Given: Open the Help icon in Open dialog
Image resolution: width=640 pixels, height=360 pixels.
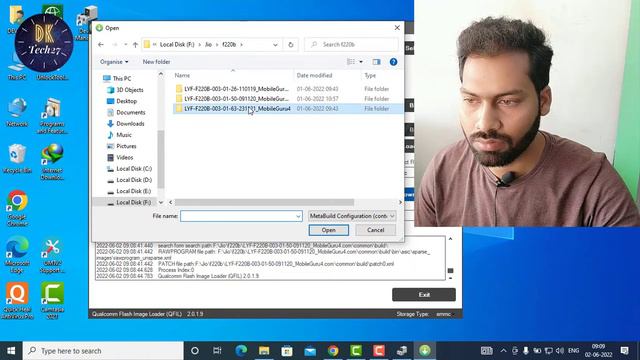Looking at the screenshot, I should (393, 62).
